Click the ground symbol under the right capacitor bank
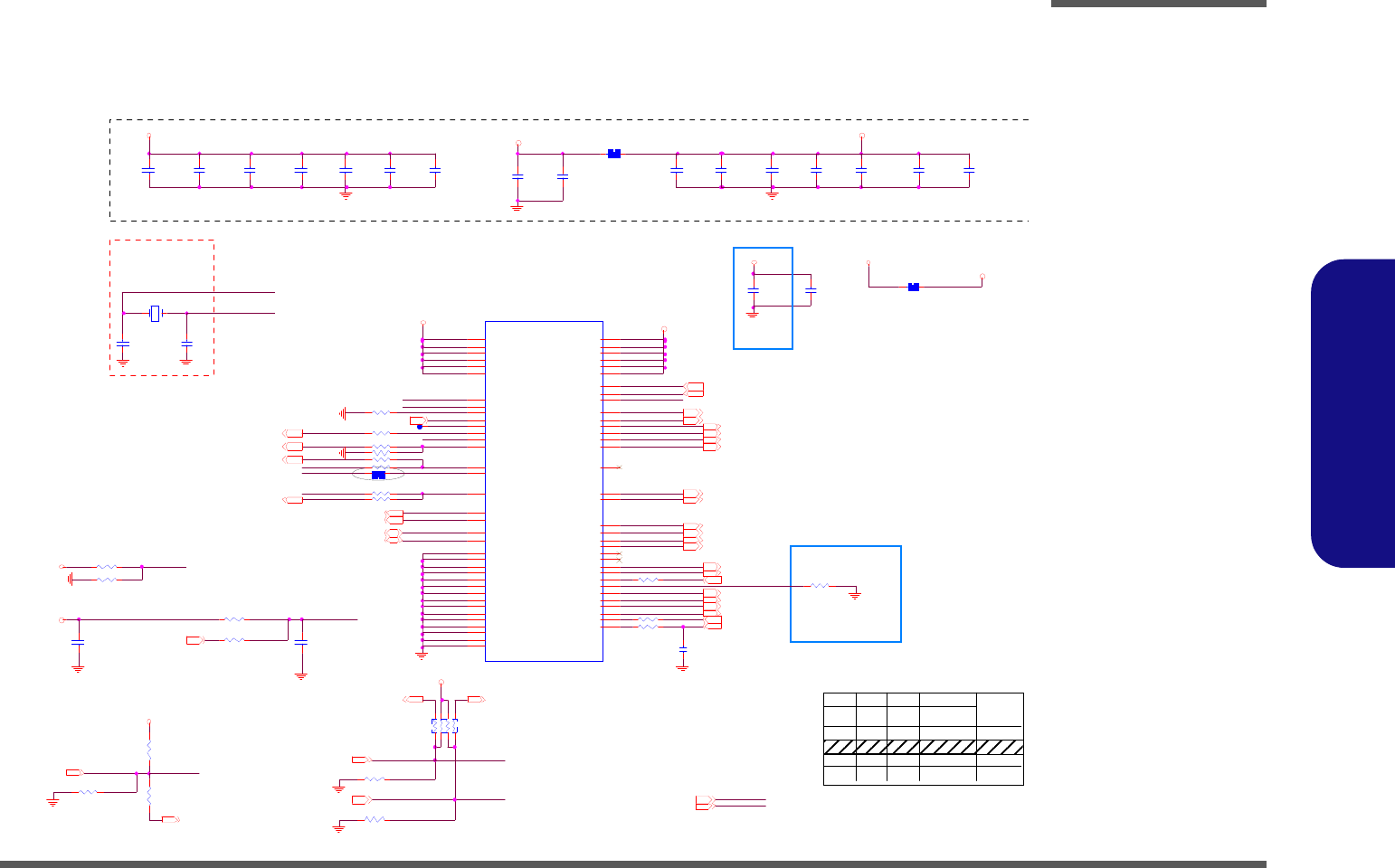Screen dimensions: 1395x868 772,194
